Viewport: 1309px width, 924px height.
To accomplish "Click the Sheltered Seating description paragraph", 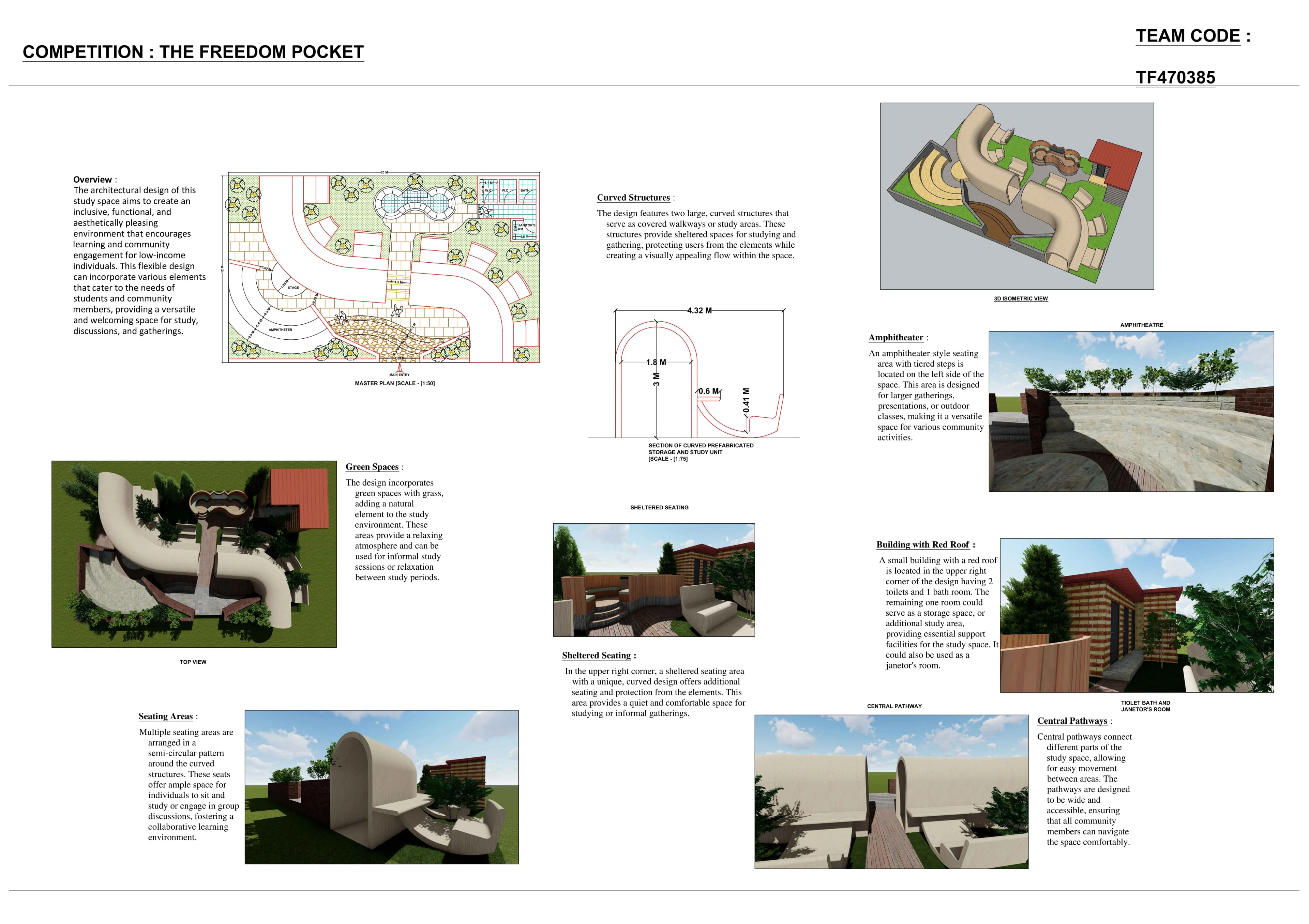I will click(655, 692).
